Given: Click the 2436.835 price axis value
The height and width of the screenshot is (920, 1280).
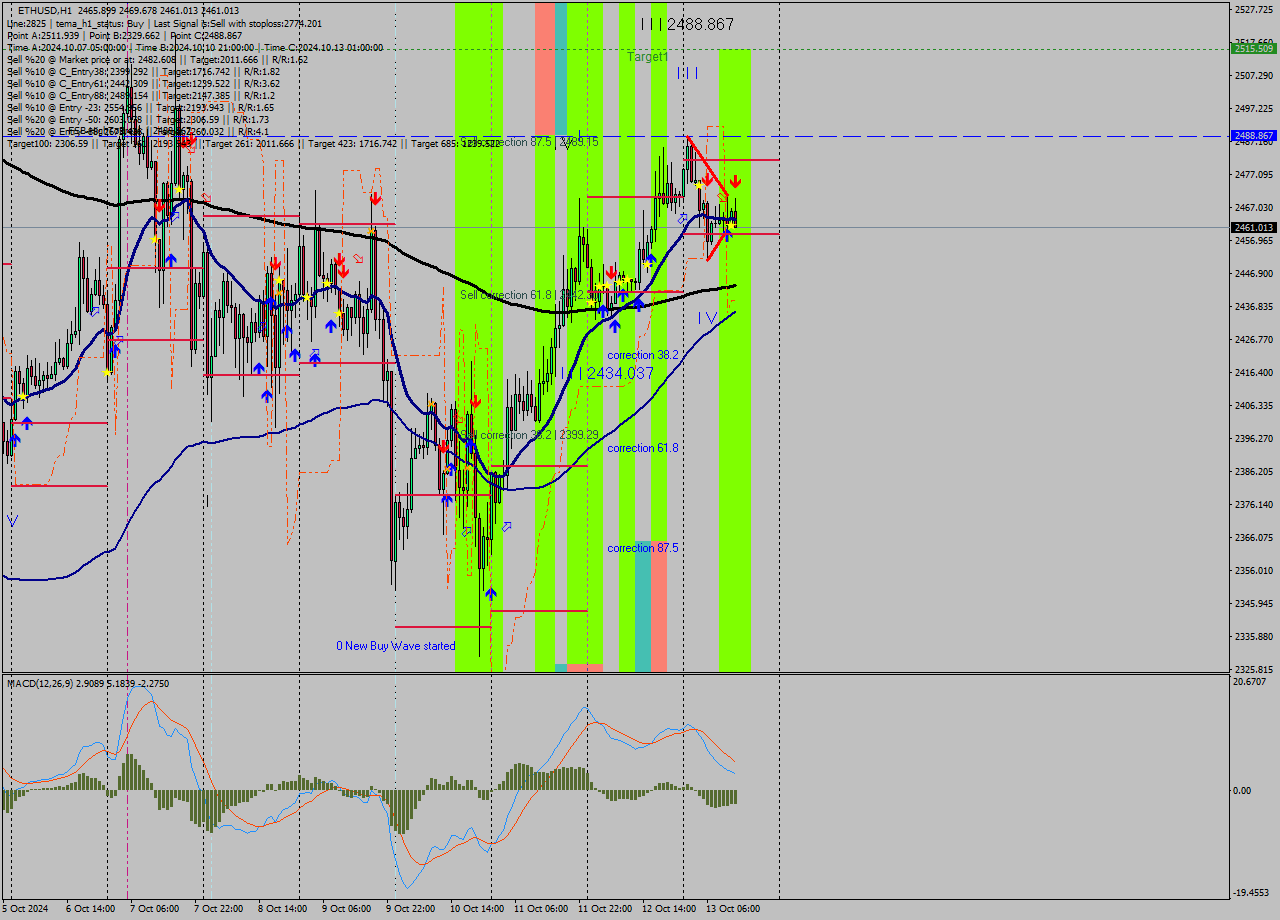Looking at the screenshot, I should [x=1254, y=306].
